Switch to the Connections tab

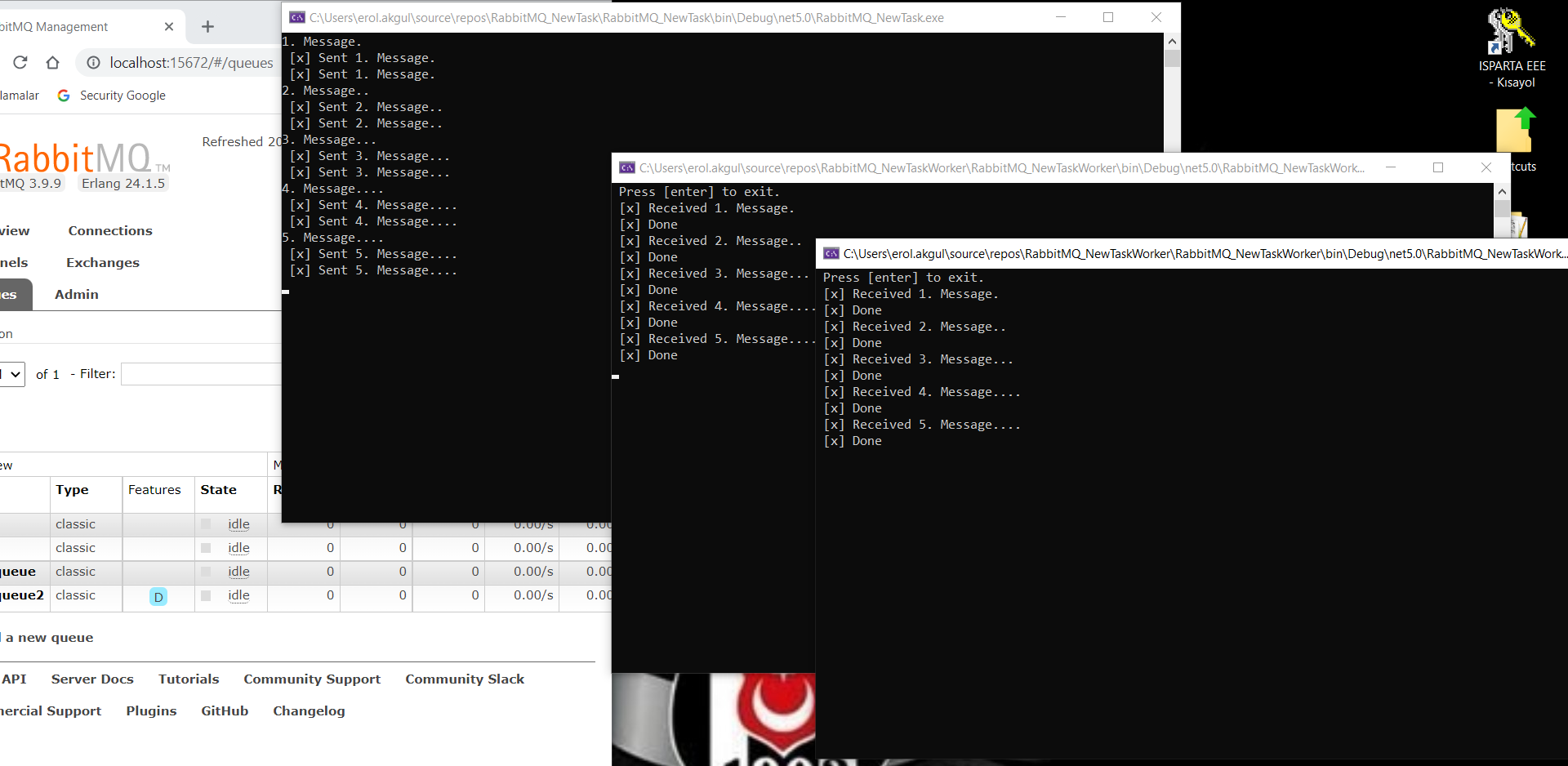tap(110, 231)
